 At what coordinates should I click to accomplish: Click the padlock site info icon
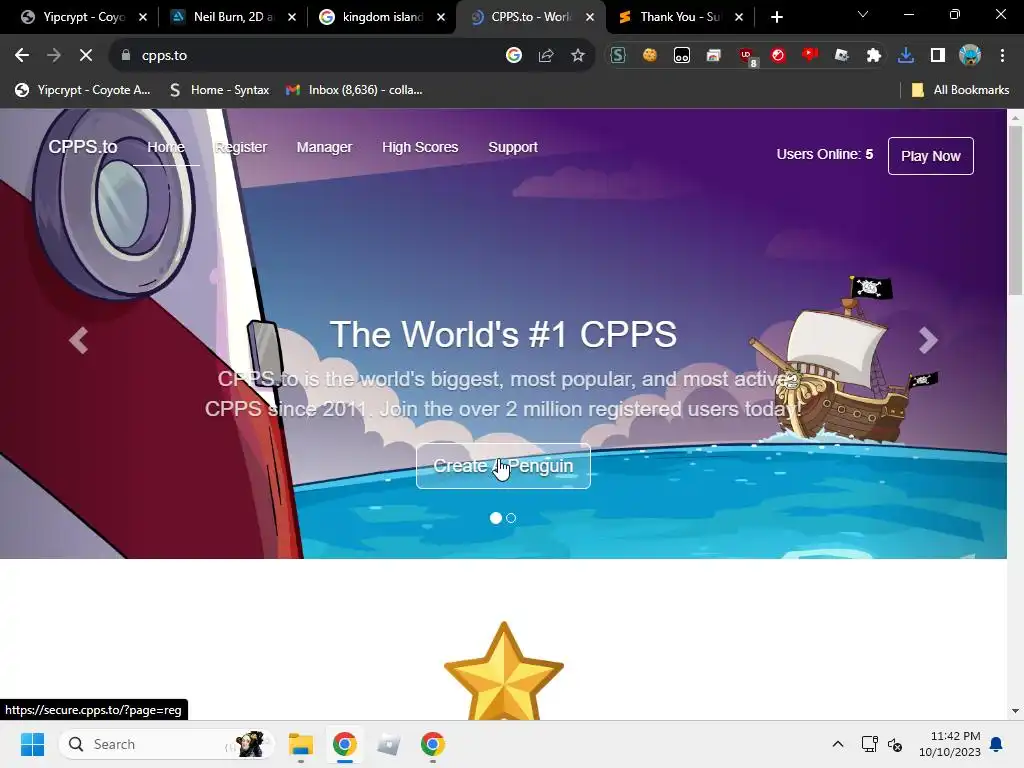click(126, 56)
